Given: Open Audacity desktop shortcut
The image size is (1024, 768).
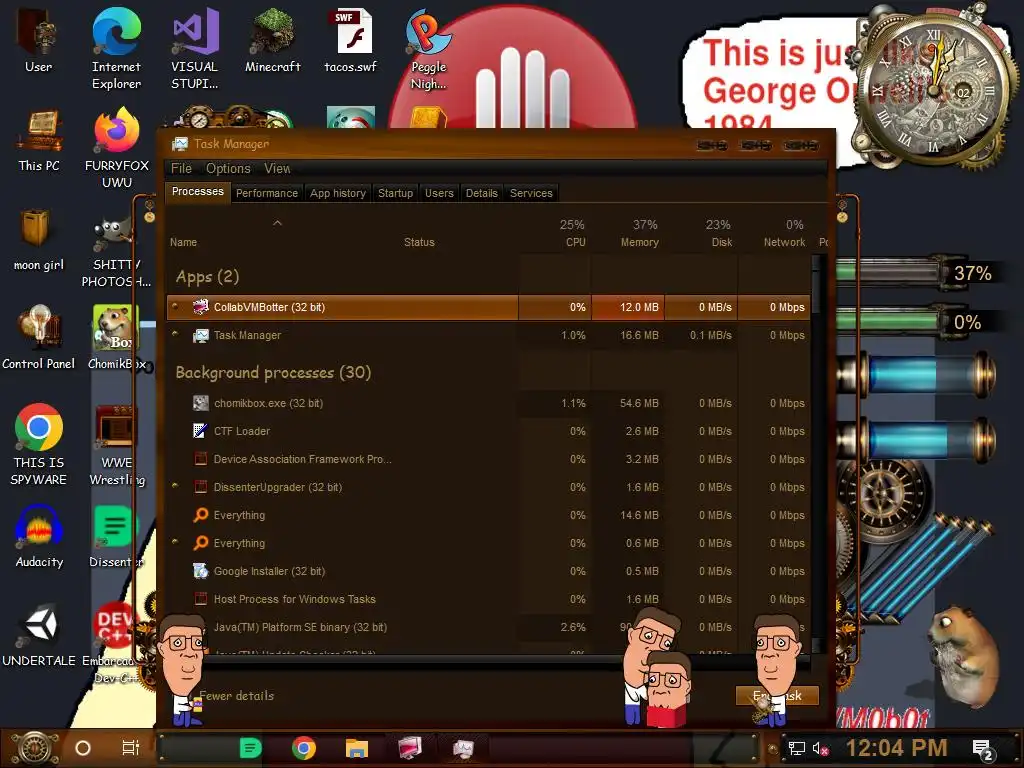Looking at the screenshot, I should tap(39, 537).
